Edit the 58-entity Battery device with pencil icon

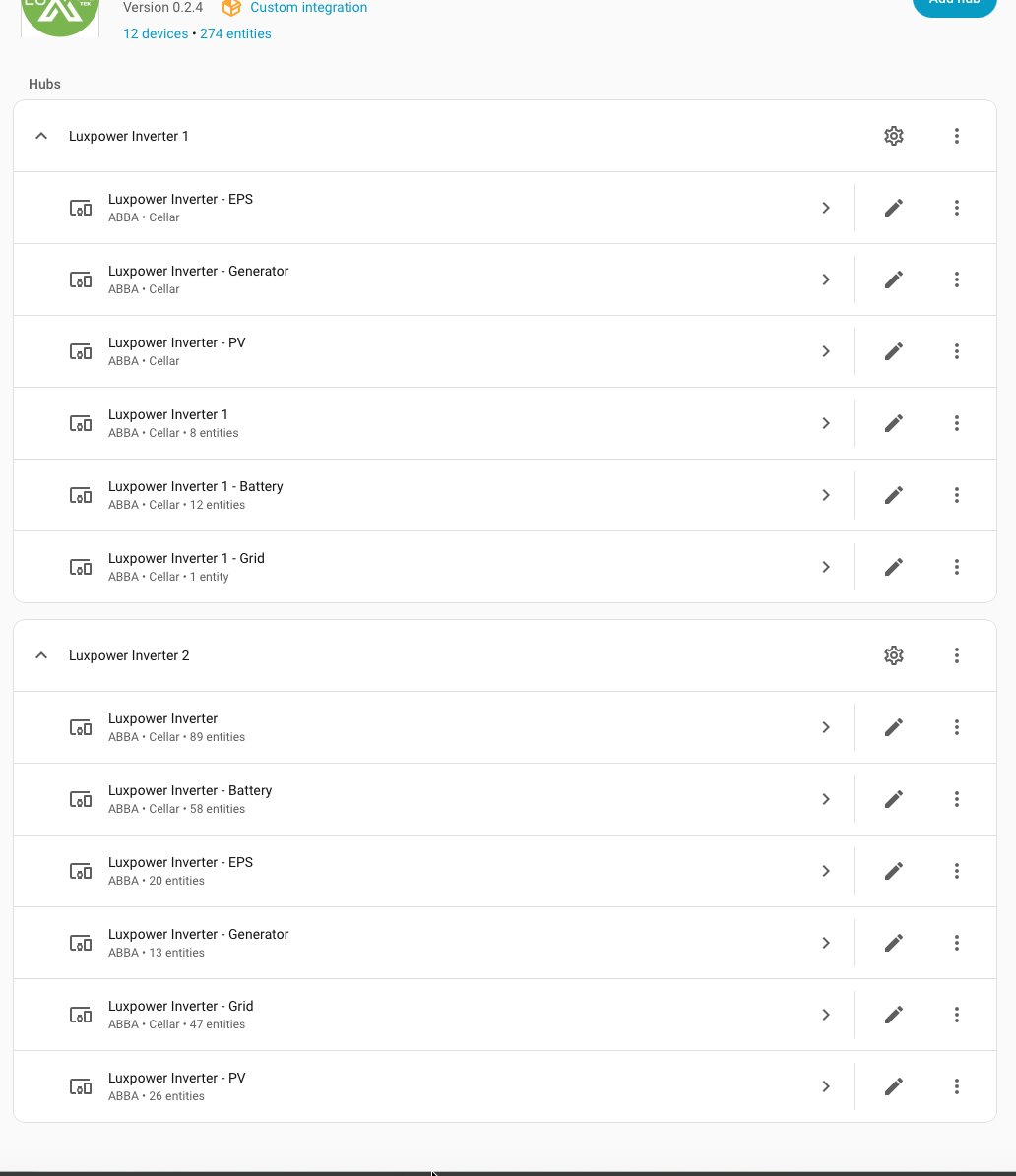(x=894, y=799)
